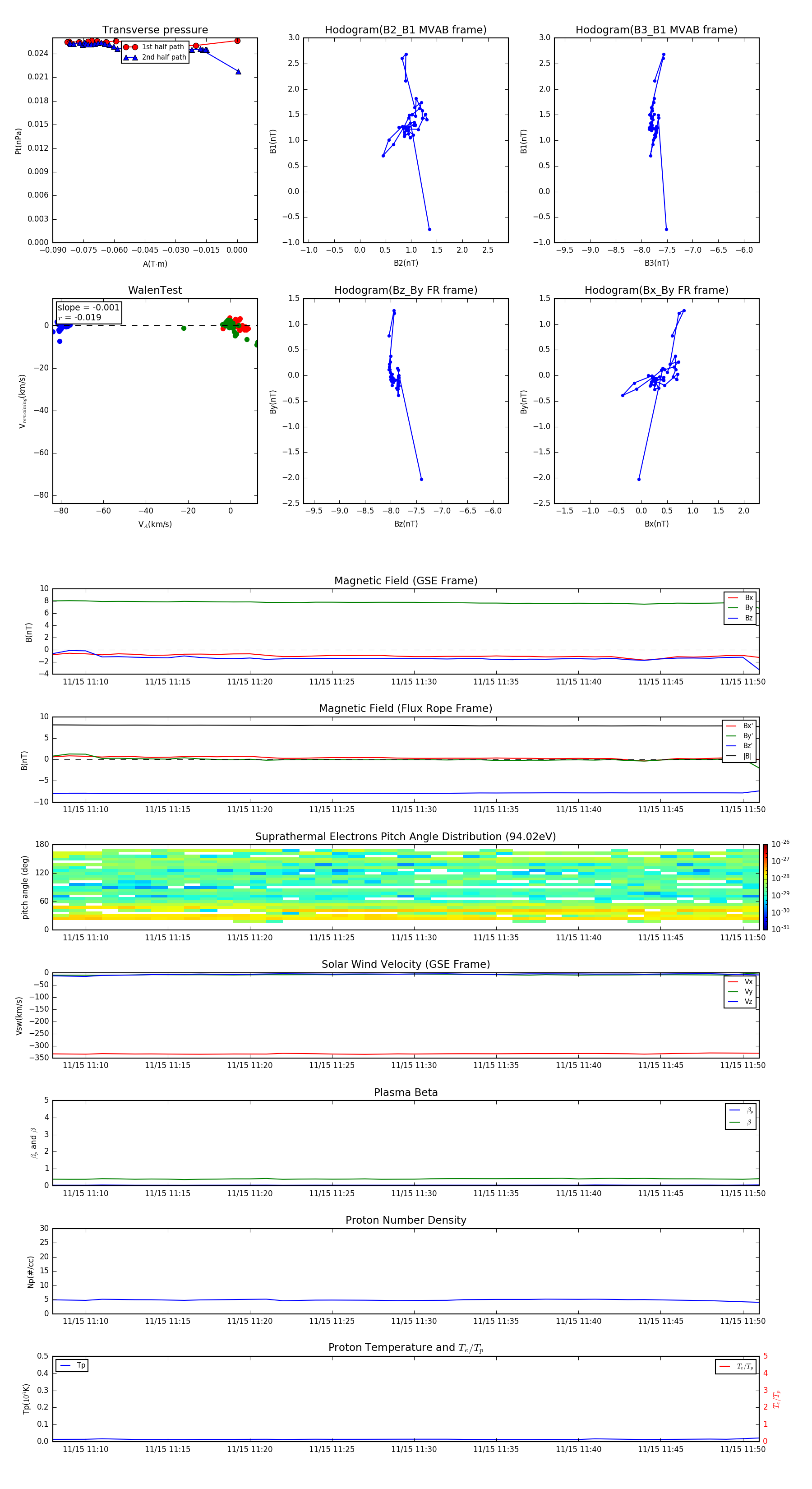Select Vx in the solar wind legend
This screenshot has width=812, height=1489.
[740, 981]
